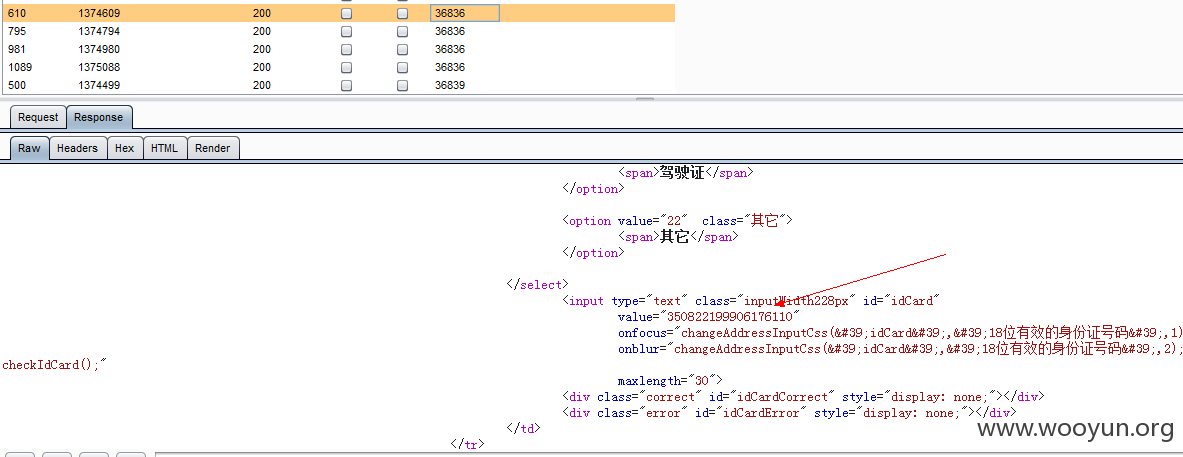
Task: Click the idCard value 350822199906176110
Action: click(729, 317)
